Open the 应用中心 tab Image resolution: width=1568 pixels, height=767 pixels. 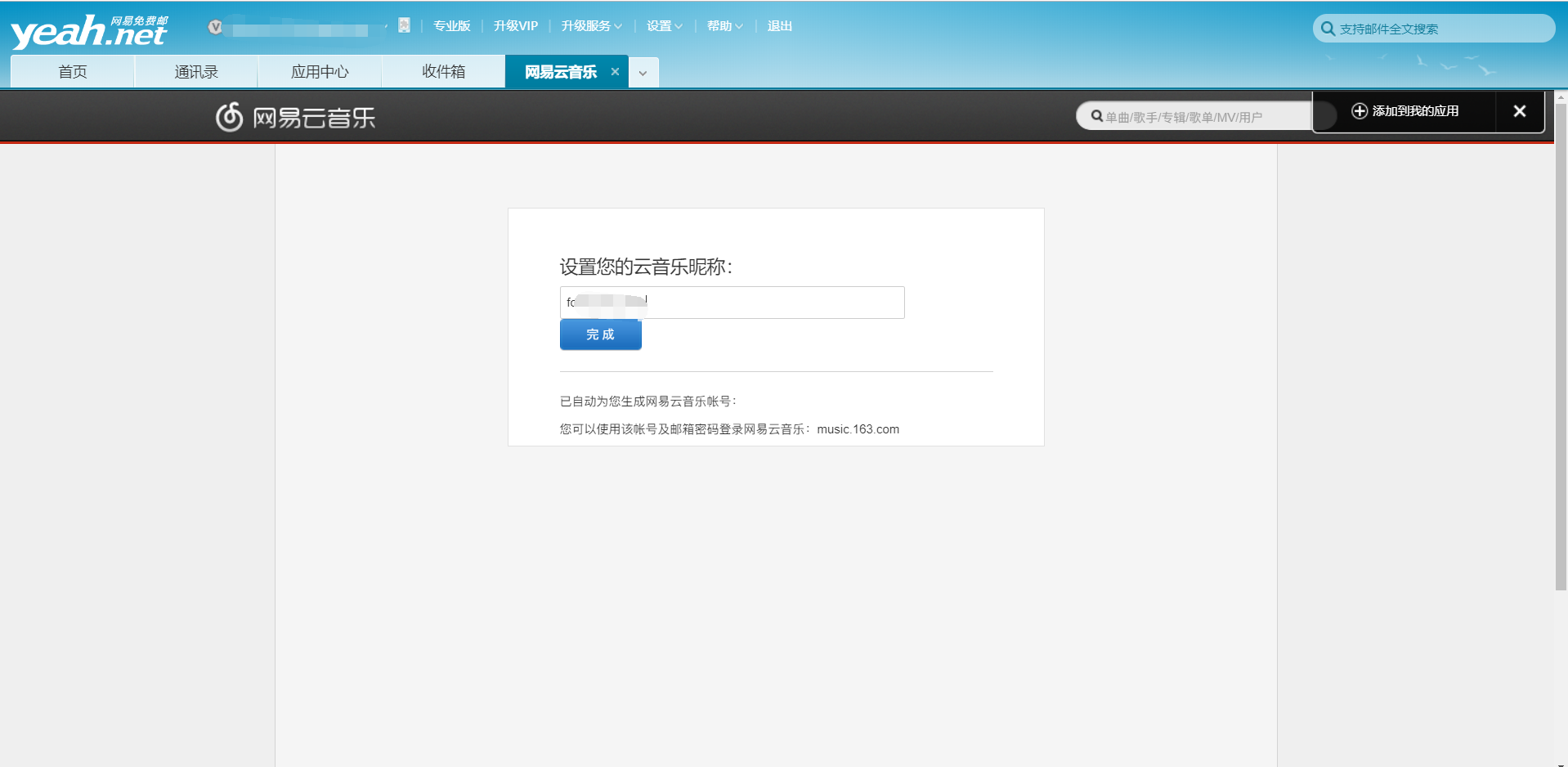click(x=320, y=72)
